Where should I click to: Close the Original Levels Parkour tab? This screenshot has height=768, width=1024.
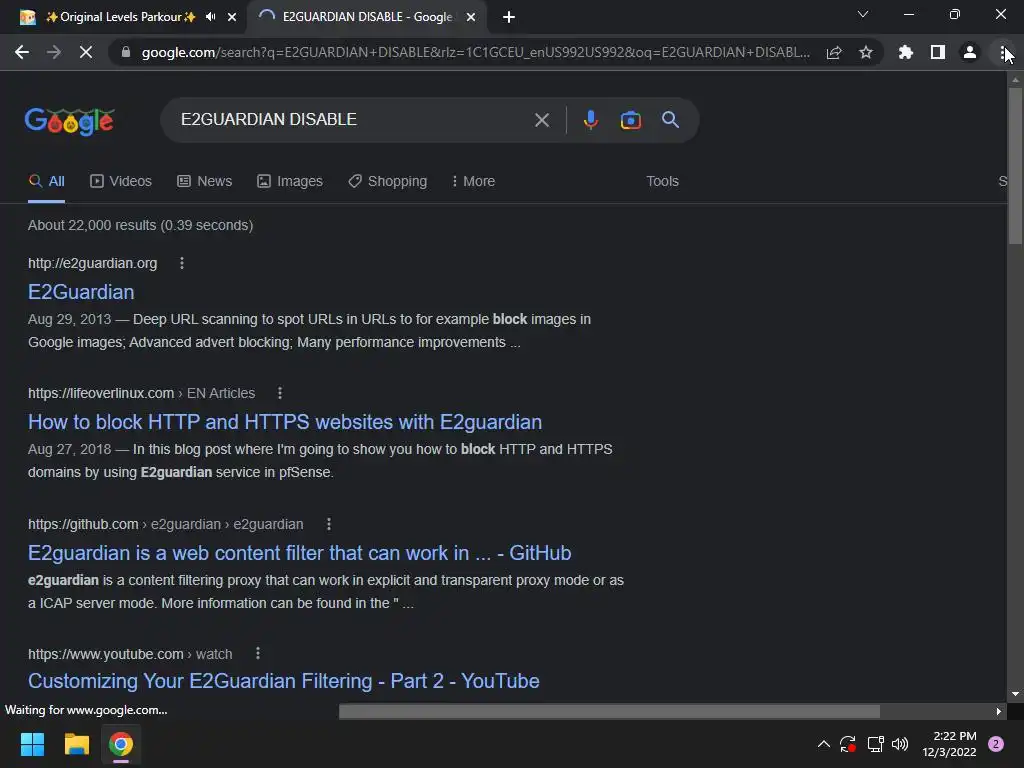[232, 17]
